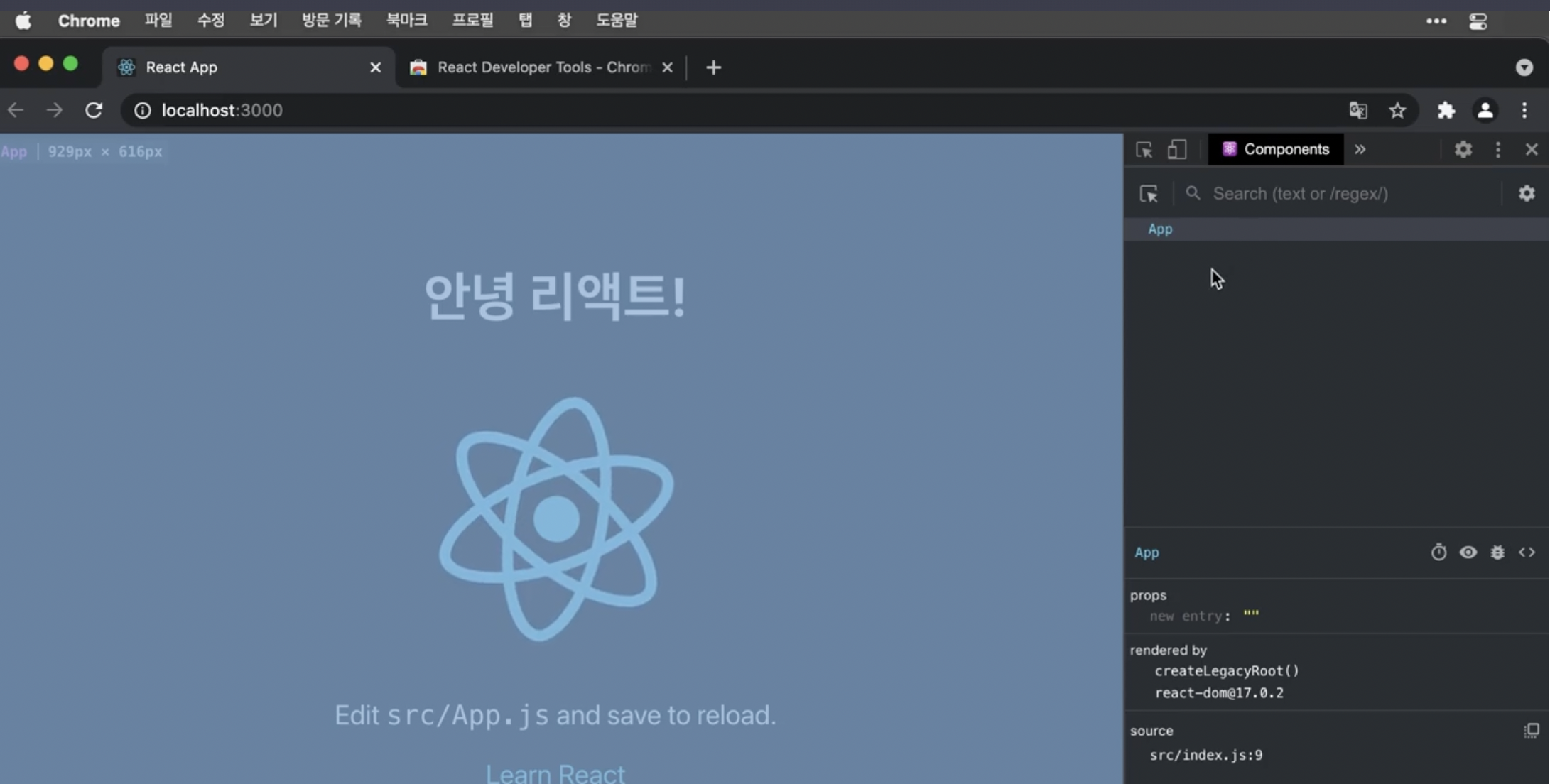This screenshot has width=1550, height=784.
Task: Expand more DevTools tabs chevron
Action: coord(1360,150)
